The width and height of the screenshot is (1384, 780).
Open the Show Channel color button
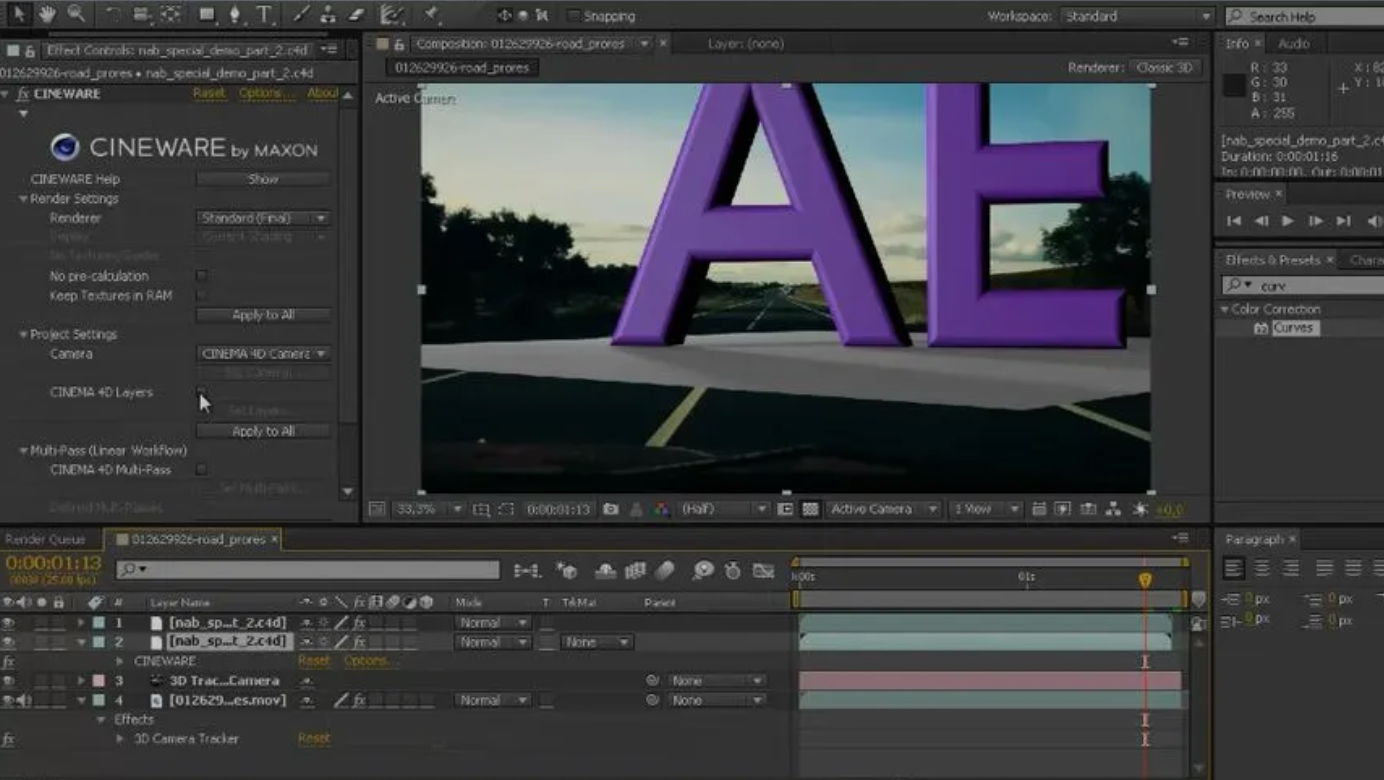pos(662,509)
